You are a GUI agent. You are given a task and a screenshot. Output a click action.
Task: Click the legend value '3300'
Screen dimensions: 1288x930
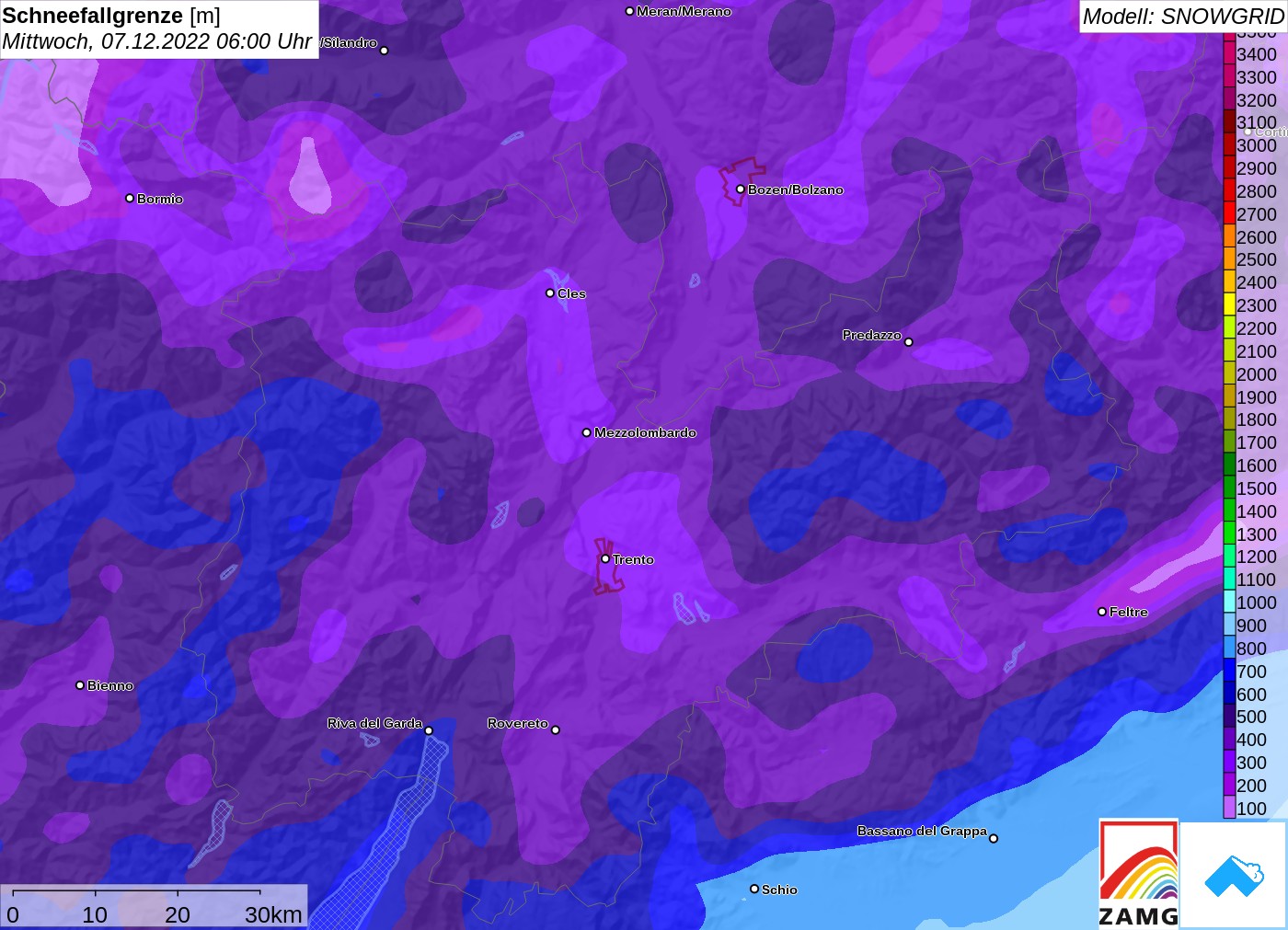click(x=1257, y=77)
